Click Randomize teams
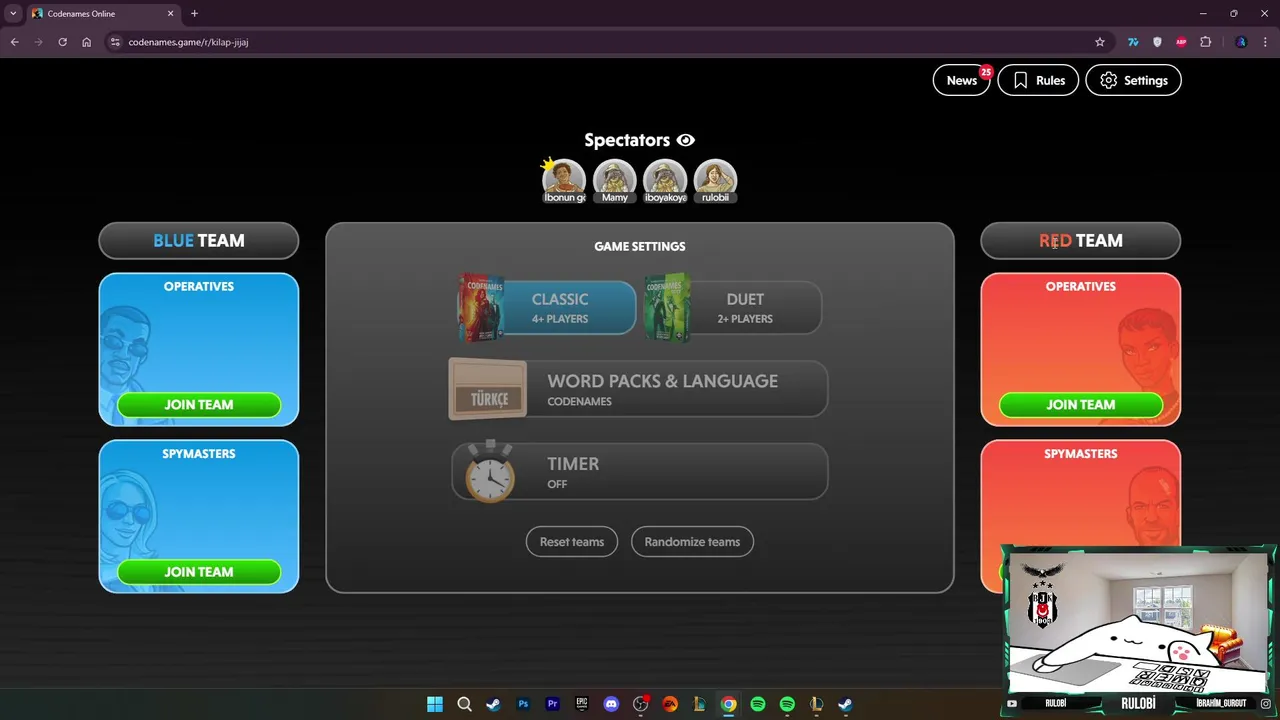The image size is (1280, 720). tap(692, 542)
